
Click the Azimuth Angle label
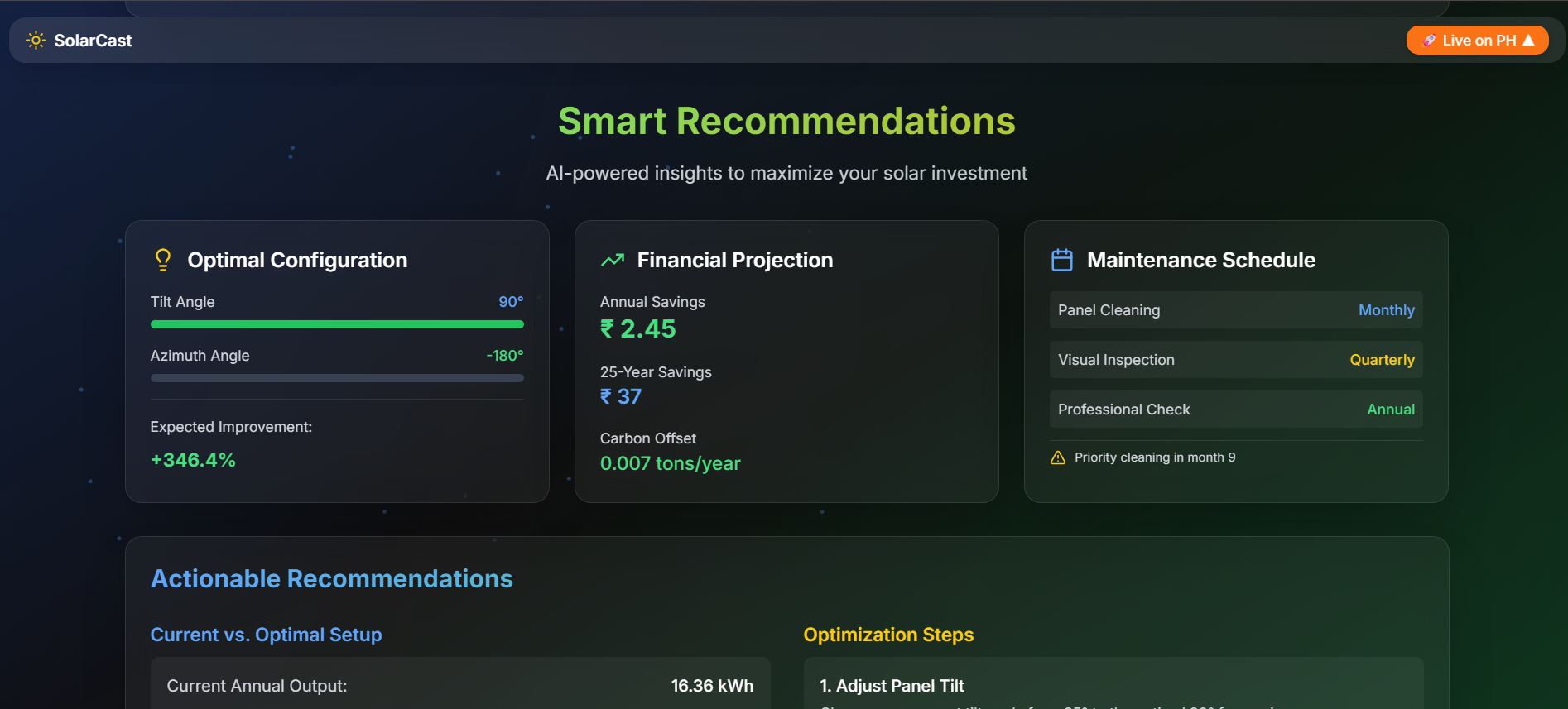200,356
